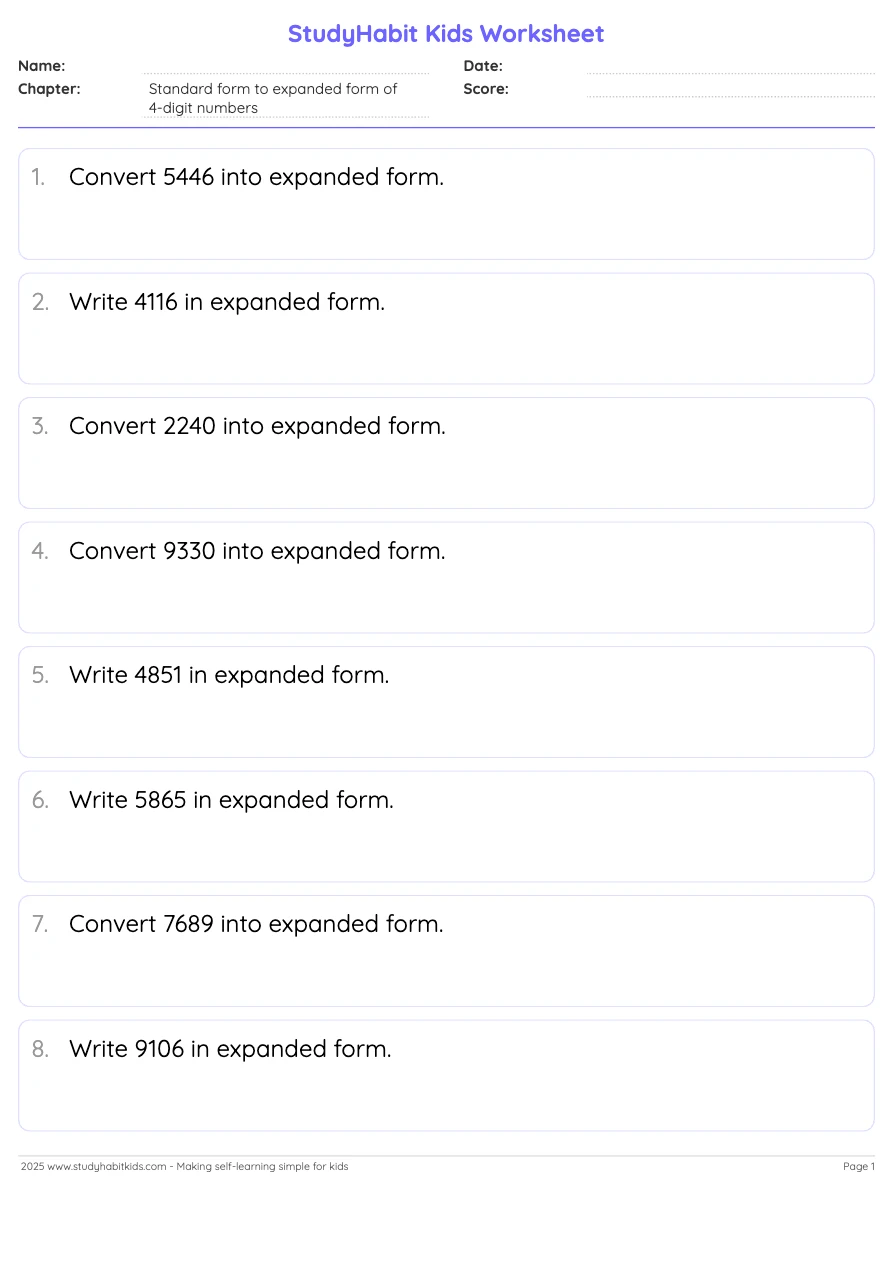Click the Name label

(x=42, y=66)
